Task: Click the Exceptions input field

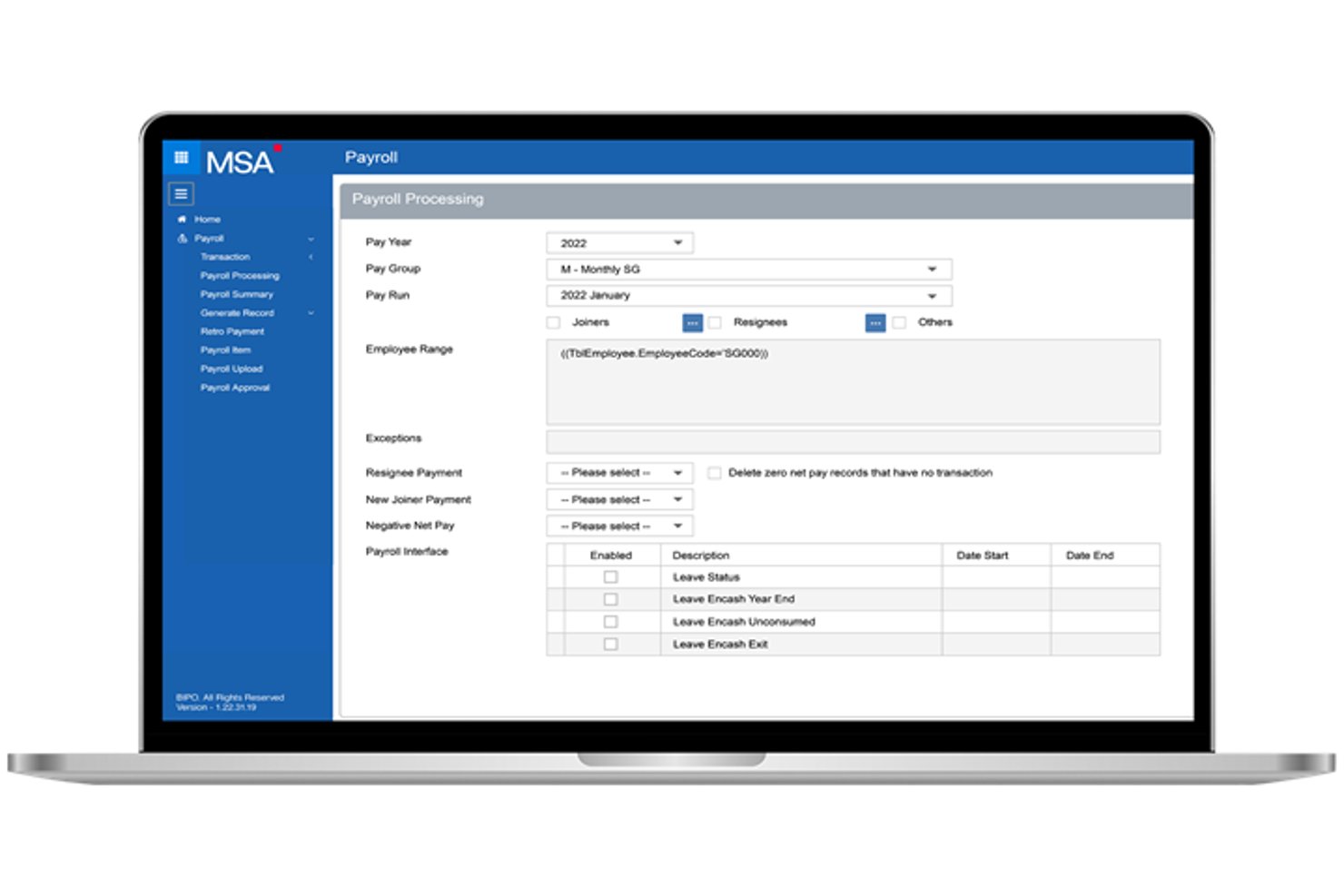Action: tap(853, 442)
